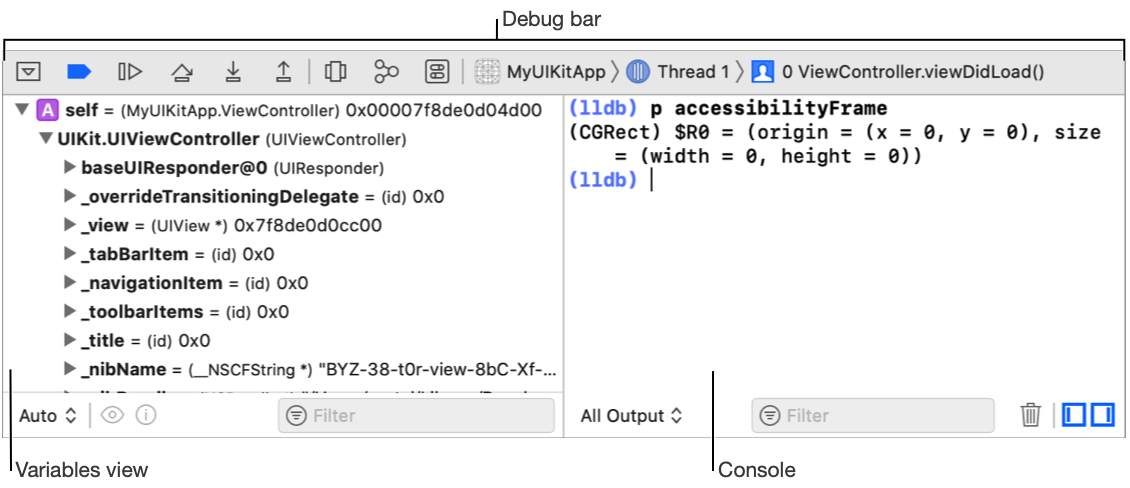Toggle the variables view pane button
1130x488 pixels.
tap(1073, 415)
